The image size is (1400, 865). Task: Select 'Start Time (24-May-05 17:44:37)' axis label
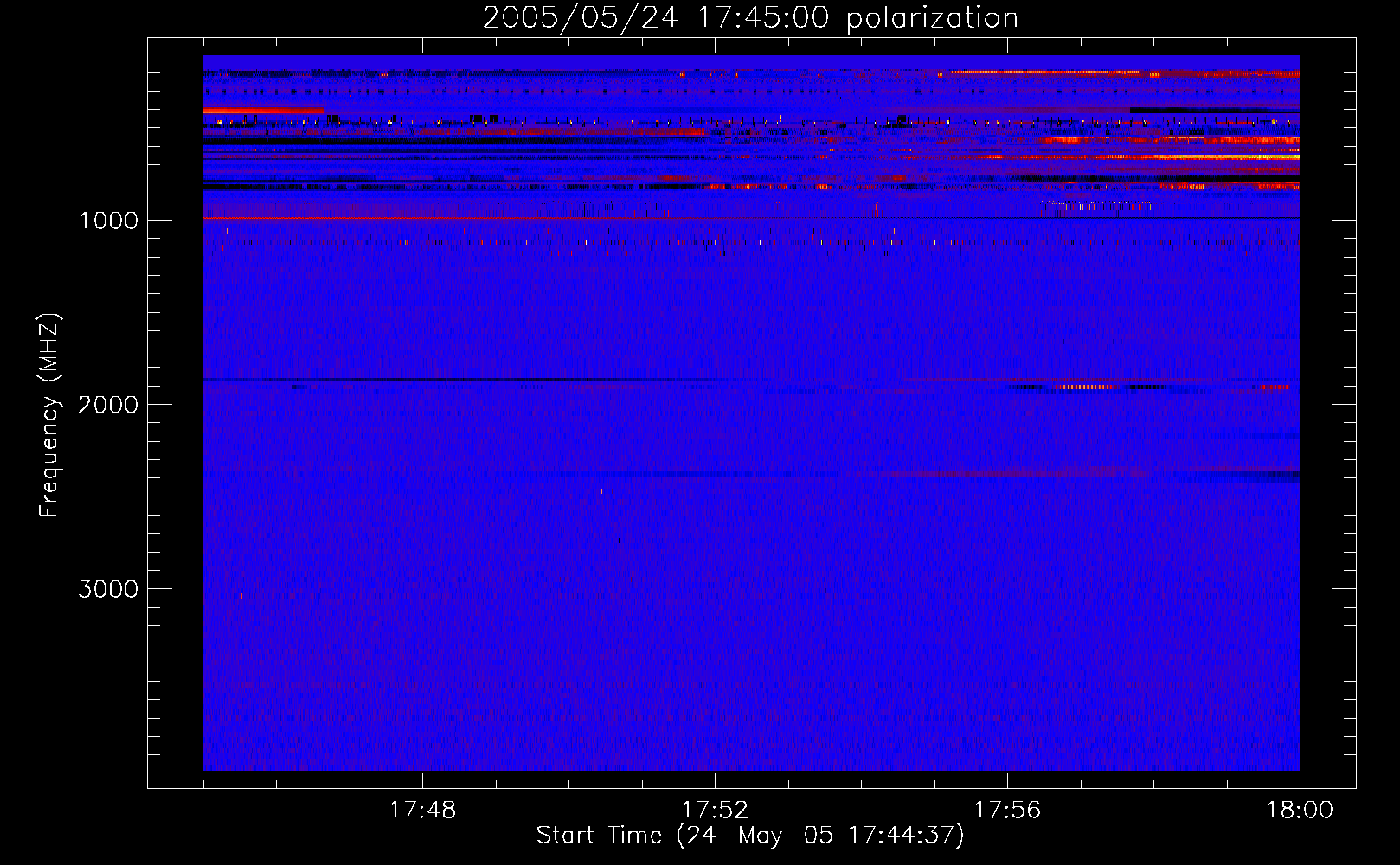(x=750, y=836)
